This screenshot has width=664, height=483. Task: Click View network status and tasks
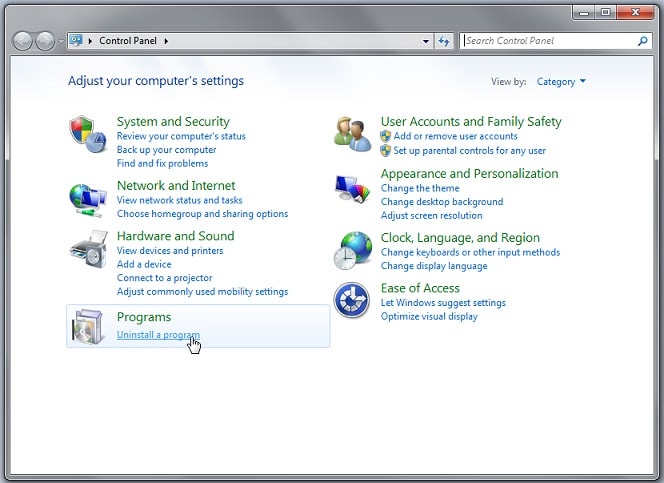[x=180, y=200]
